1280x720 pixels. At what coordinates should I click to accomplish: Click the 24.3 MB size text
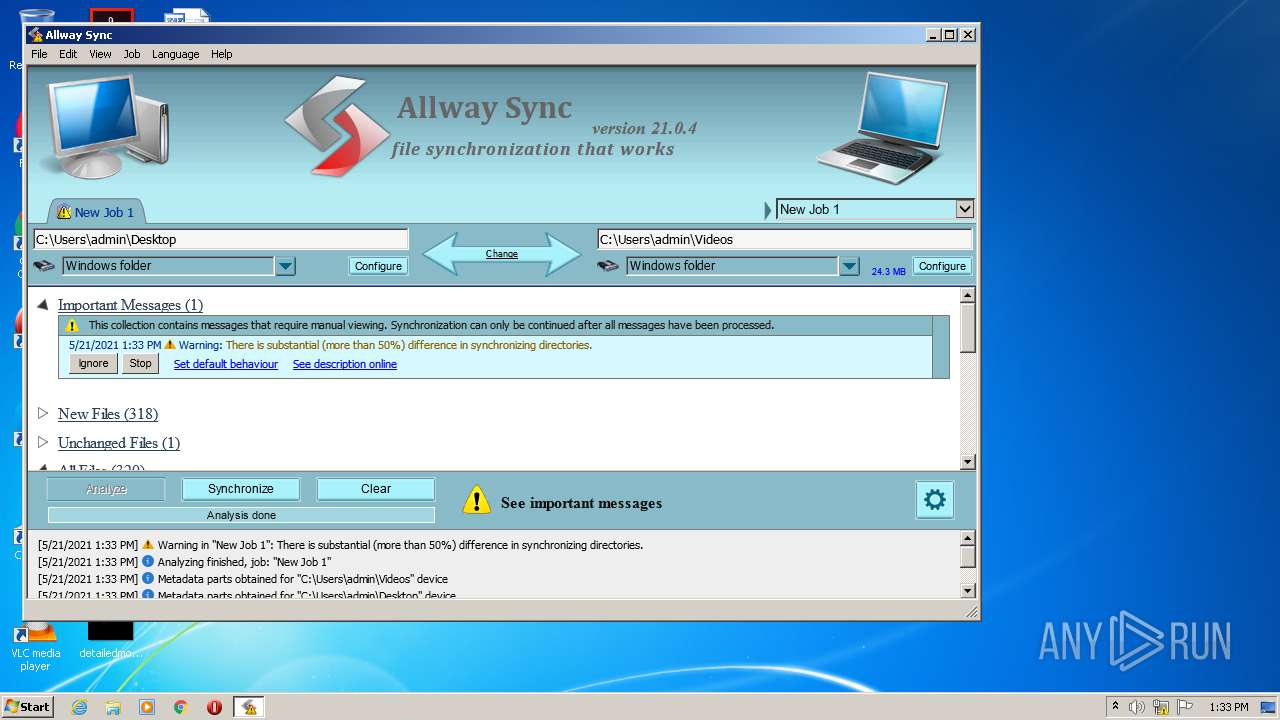[888, 271]
